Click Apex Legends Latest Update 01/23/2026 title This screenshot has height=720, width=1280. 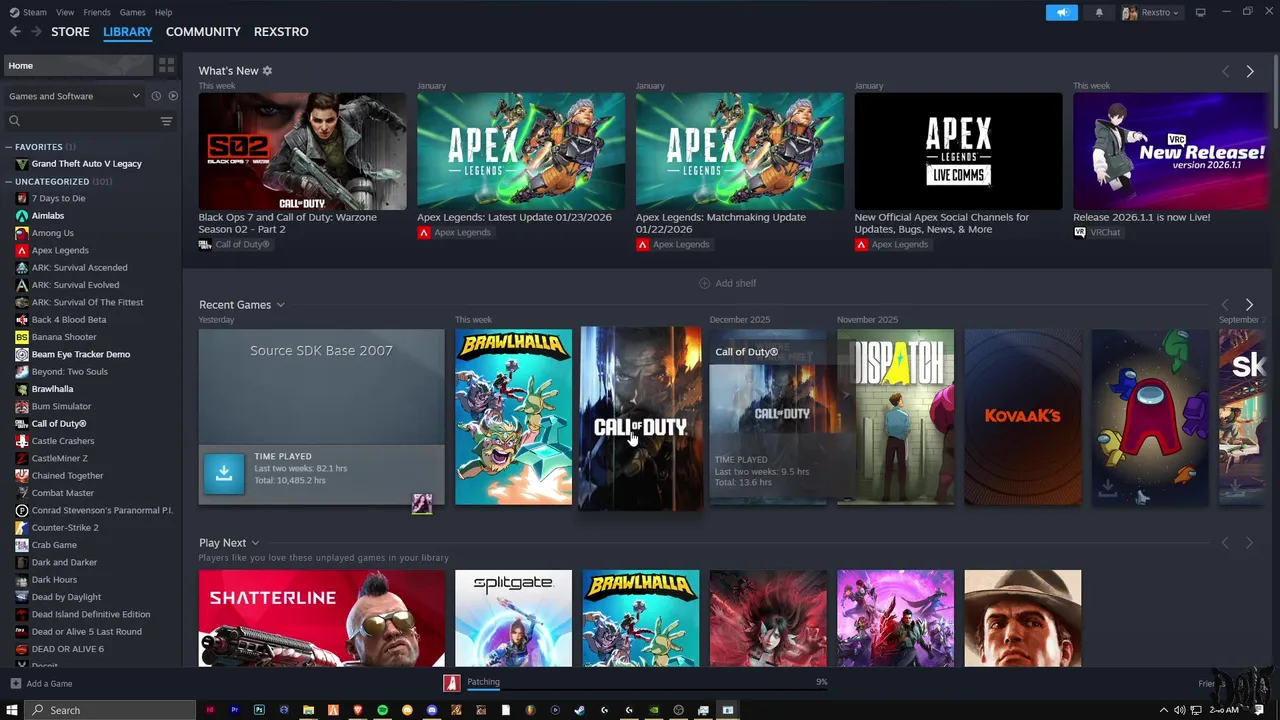[x=514, y=217]
